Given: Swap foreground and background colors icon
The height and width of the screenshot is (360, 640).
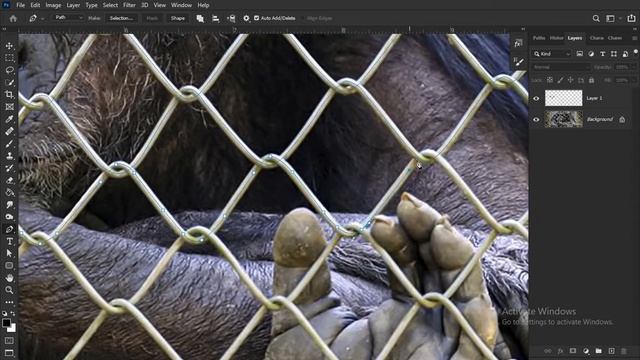Looking at the screenshot, I should 13,313.
